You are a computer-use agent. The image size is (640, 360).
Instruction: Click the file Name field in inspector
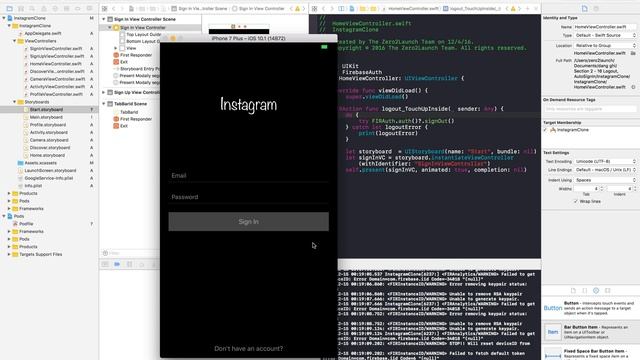tap(605, 27)
